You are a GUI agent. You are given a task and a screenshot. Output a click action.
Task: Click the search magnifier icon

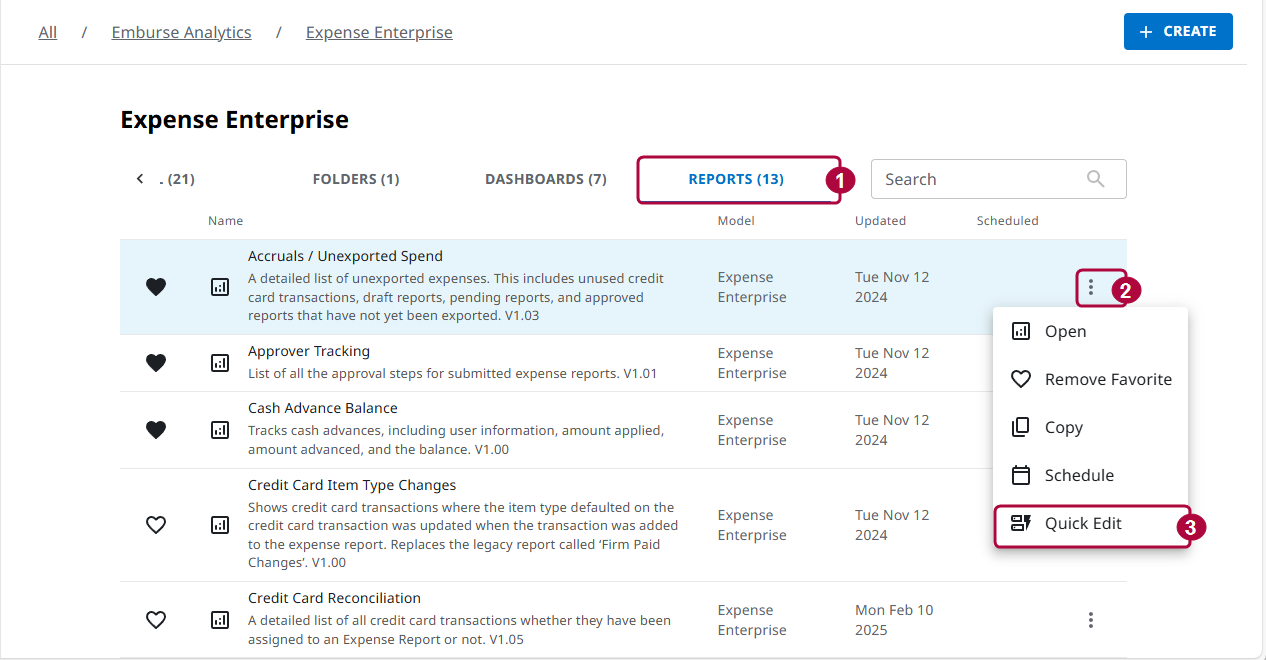point(1096,179)
